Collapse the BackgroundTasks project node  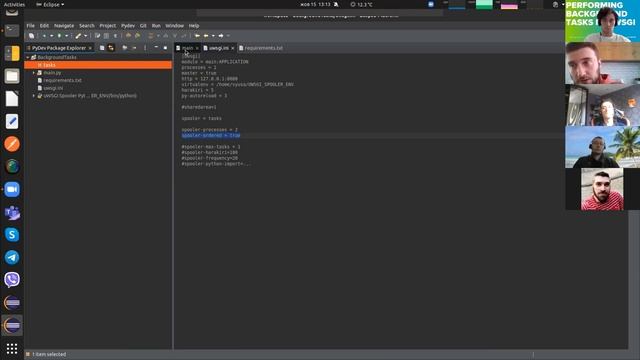pos(28,58)
